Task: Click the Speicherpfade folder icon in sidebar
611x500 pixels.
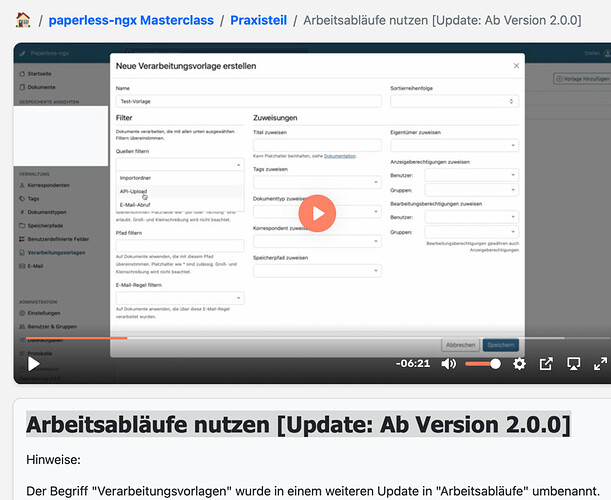Action: [x=22, y=226]
